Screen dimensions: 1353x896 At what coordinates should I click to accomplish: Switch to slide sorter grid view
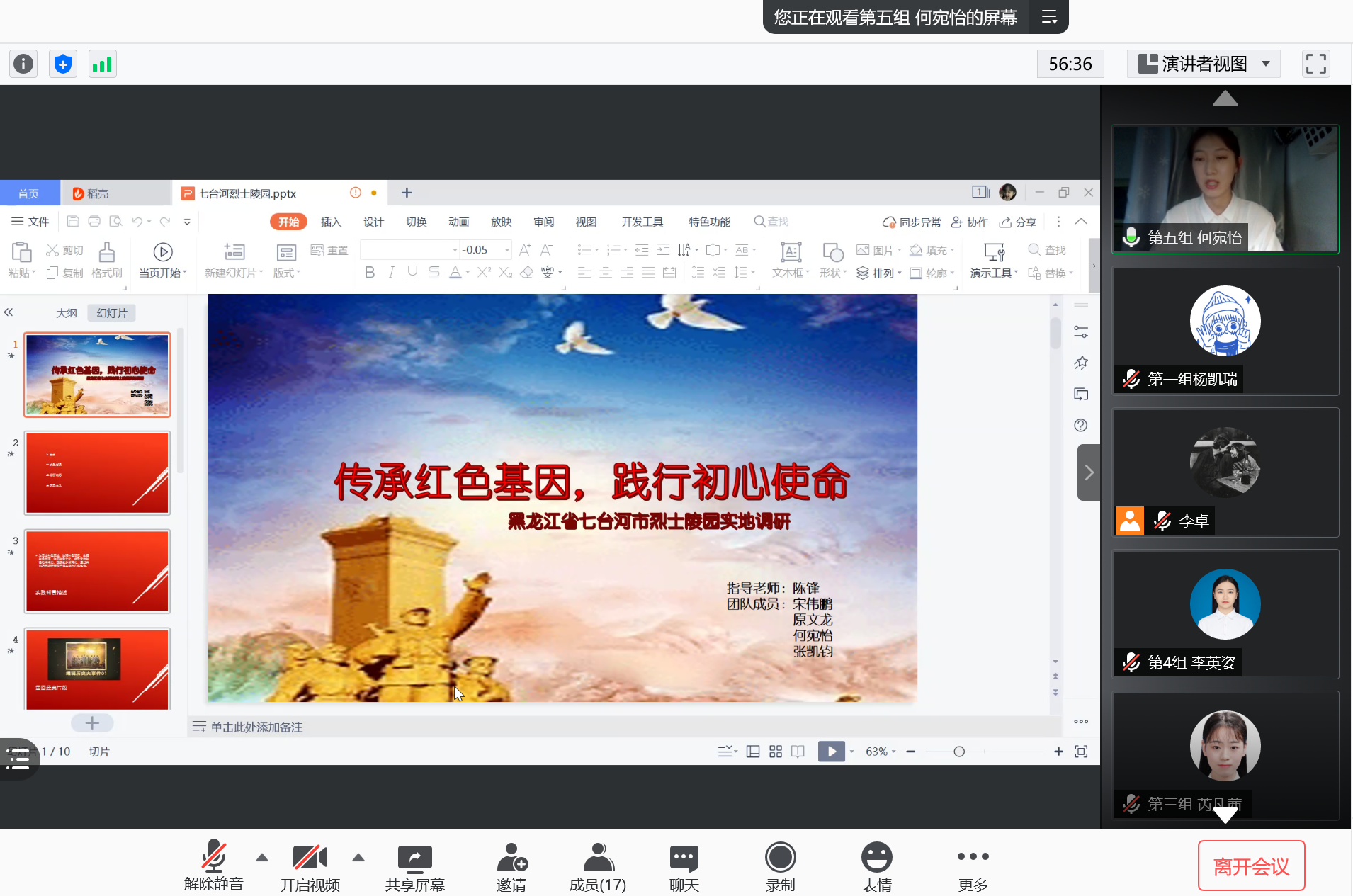pyautogui.click(x=776, y=752)
